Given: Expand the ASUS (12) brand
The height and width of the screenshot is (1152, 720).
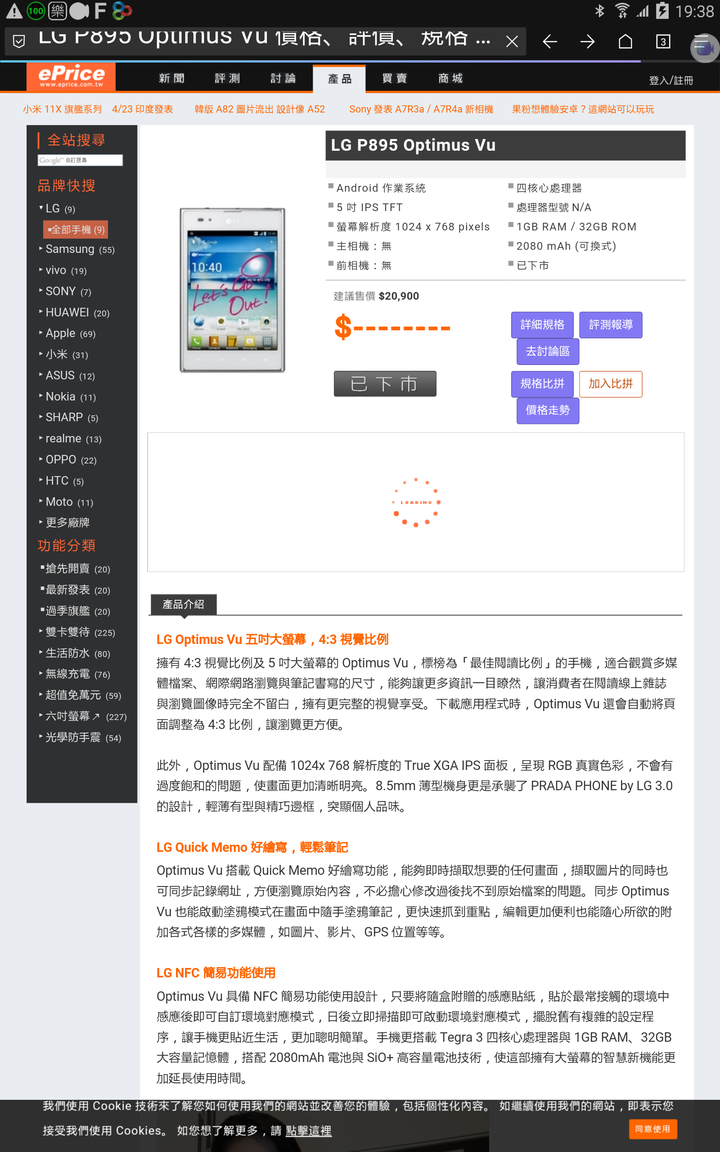Looking at the screenshot, I should point(66,375).
